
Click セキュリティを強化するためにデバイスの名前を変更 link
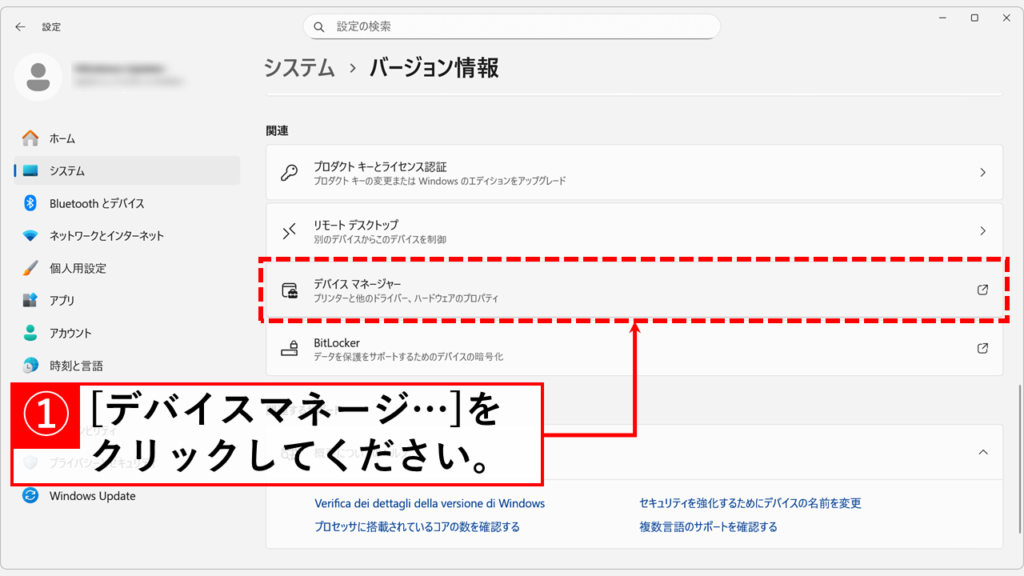(x=750, y=503)
